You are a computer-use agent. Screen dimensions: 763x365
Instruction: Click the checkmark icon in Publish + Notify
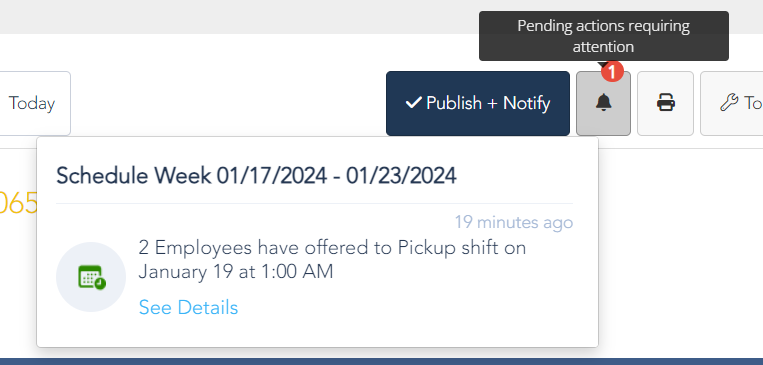(x=413, y=103)
